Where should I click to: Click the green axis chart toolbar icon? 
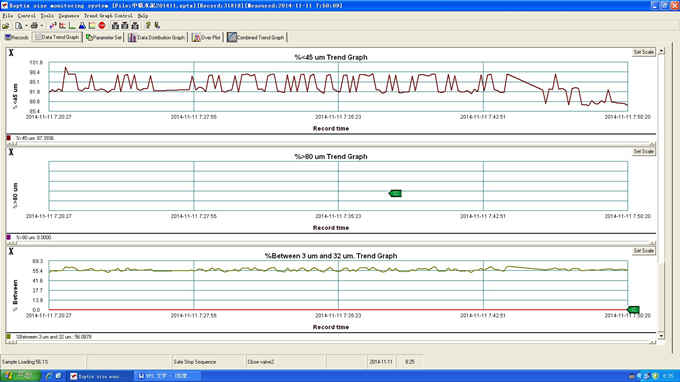coord(72,26)
